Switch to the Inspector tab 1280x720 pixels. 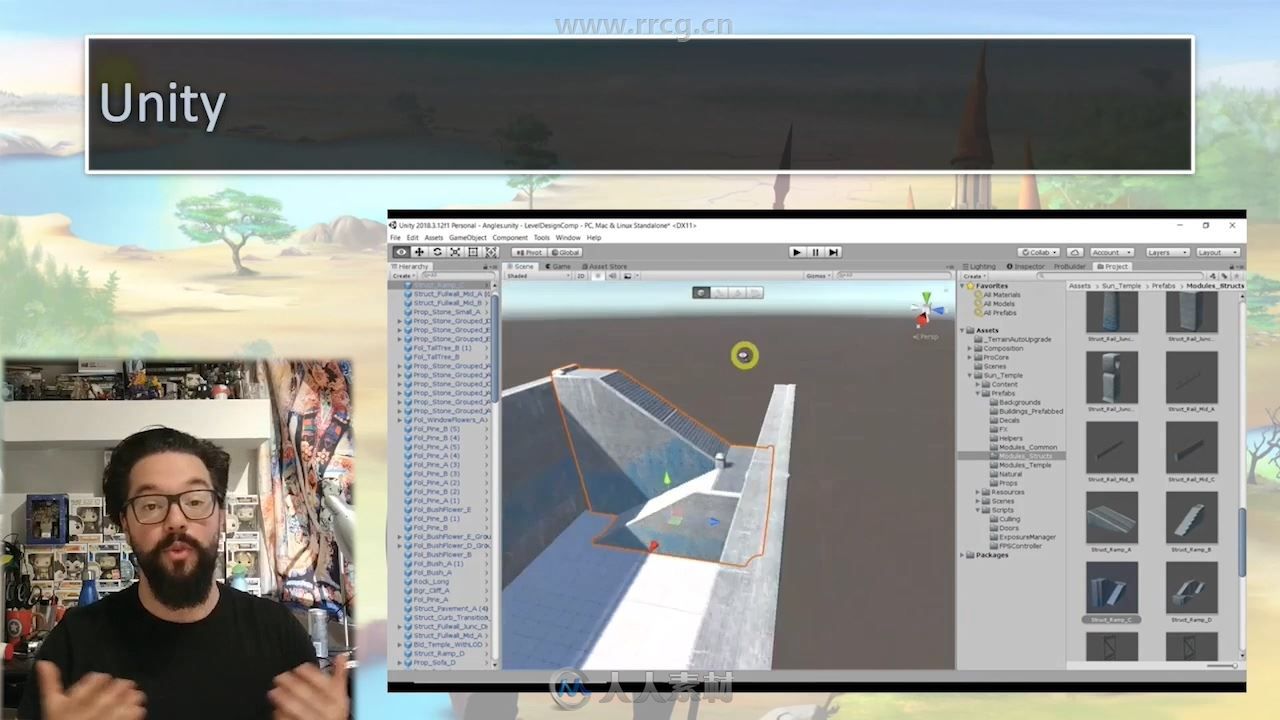point(1026,266)
